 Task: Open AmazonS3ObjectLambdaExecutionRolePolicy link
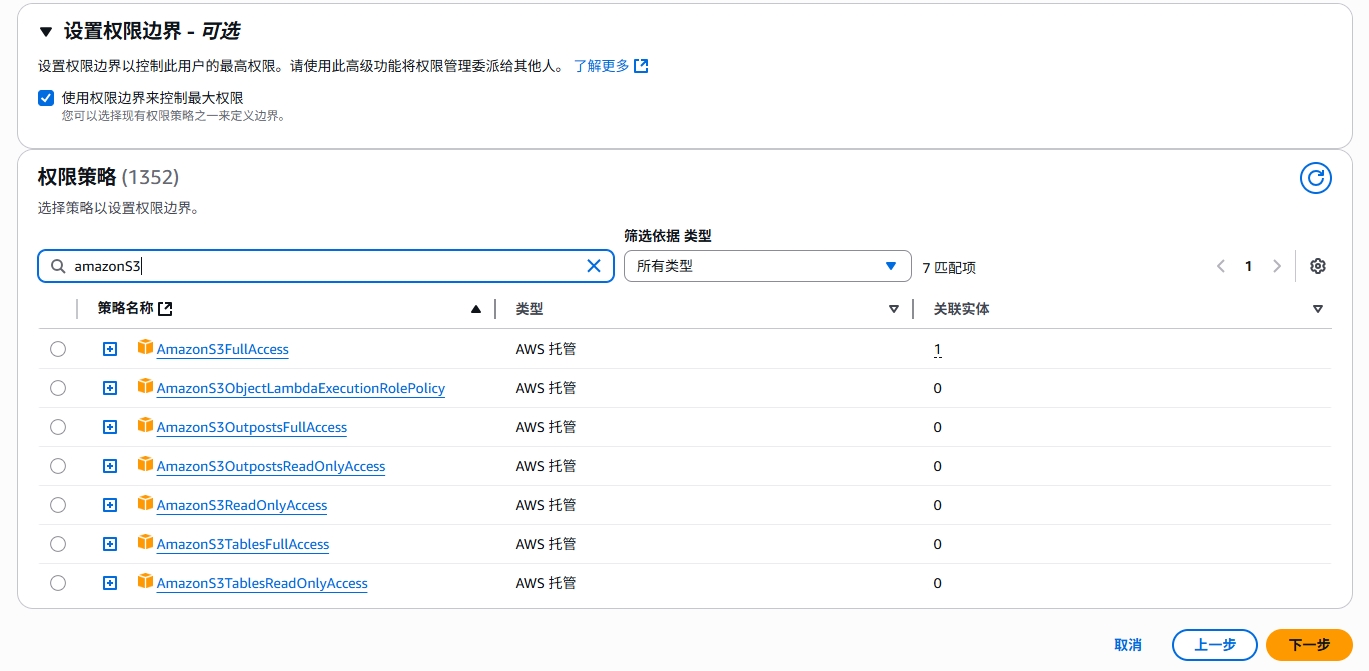click(x=301, y=388)
